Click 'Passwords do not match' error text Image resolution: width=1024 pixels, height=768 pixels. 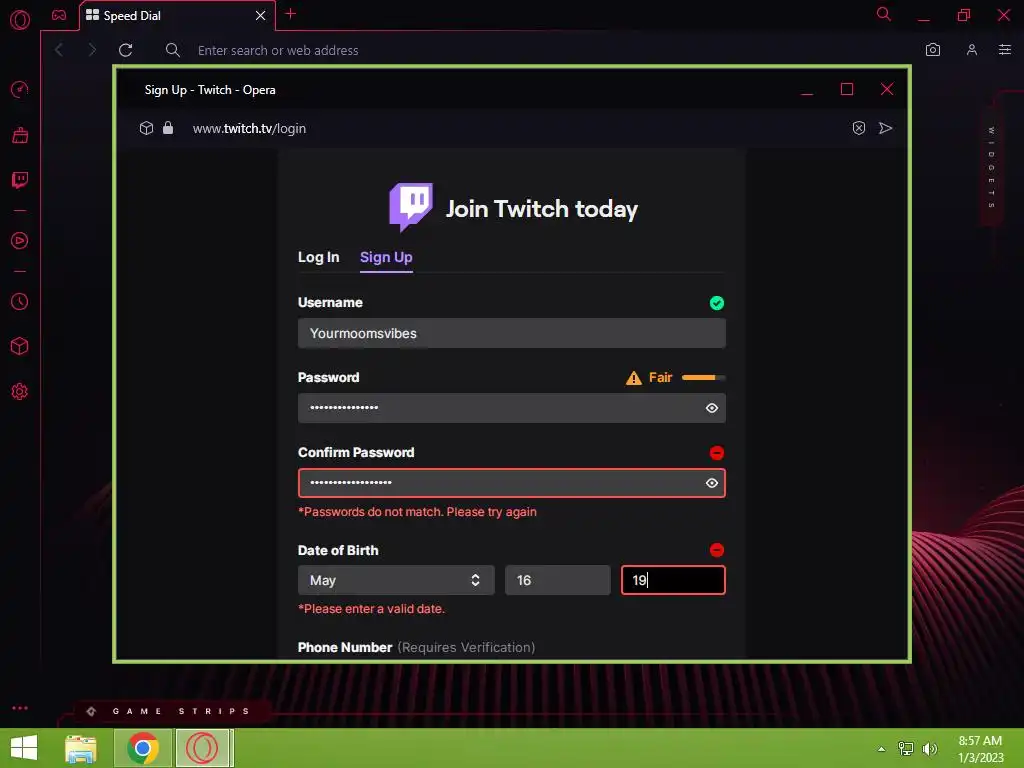pos(417,512)
